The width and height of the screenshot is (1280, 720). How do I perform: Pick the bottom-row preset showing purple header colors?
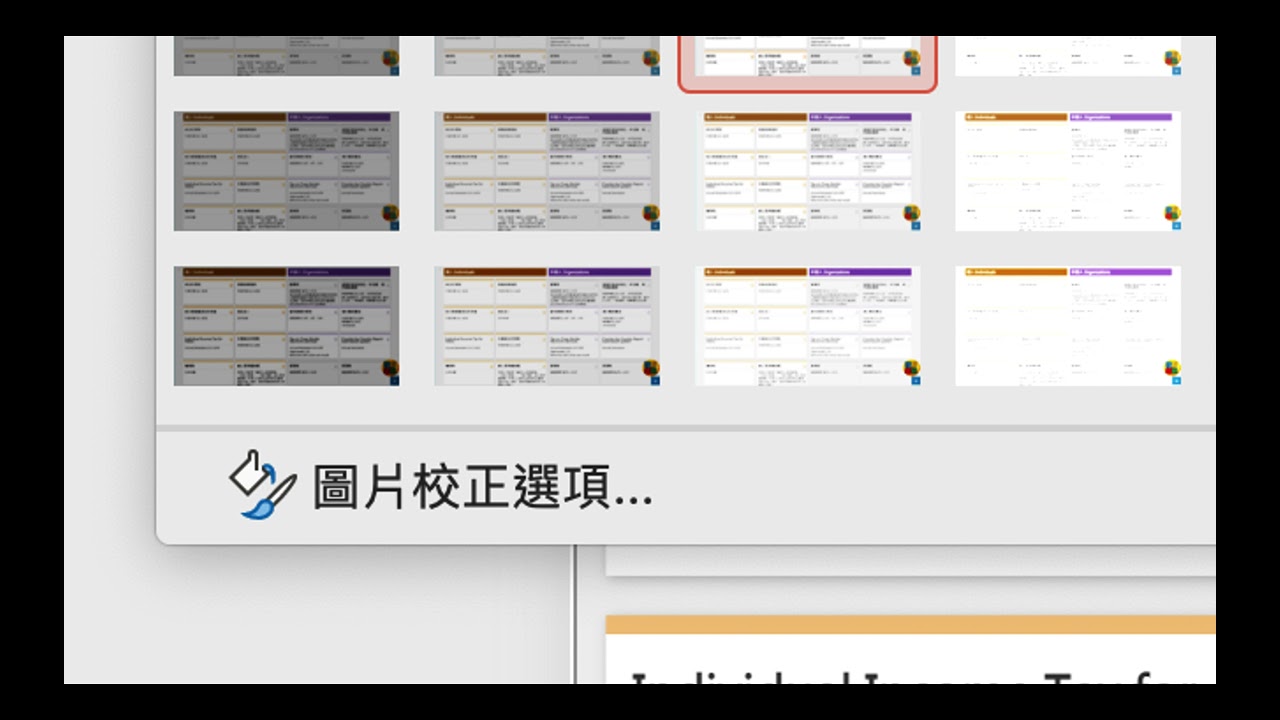(x=807, y=325)
